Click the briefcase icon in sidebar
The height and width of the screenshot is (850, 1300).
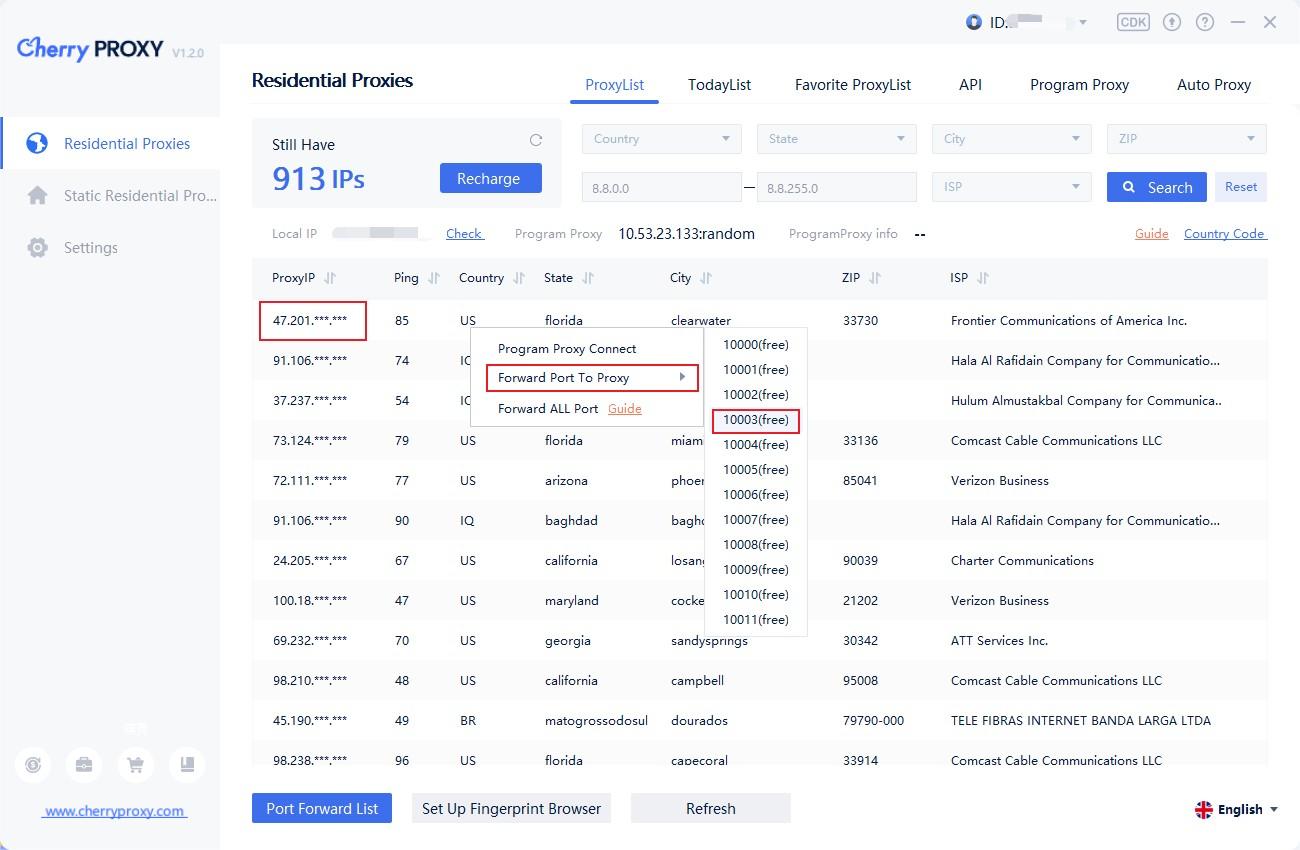click(84, 765)
